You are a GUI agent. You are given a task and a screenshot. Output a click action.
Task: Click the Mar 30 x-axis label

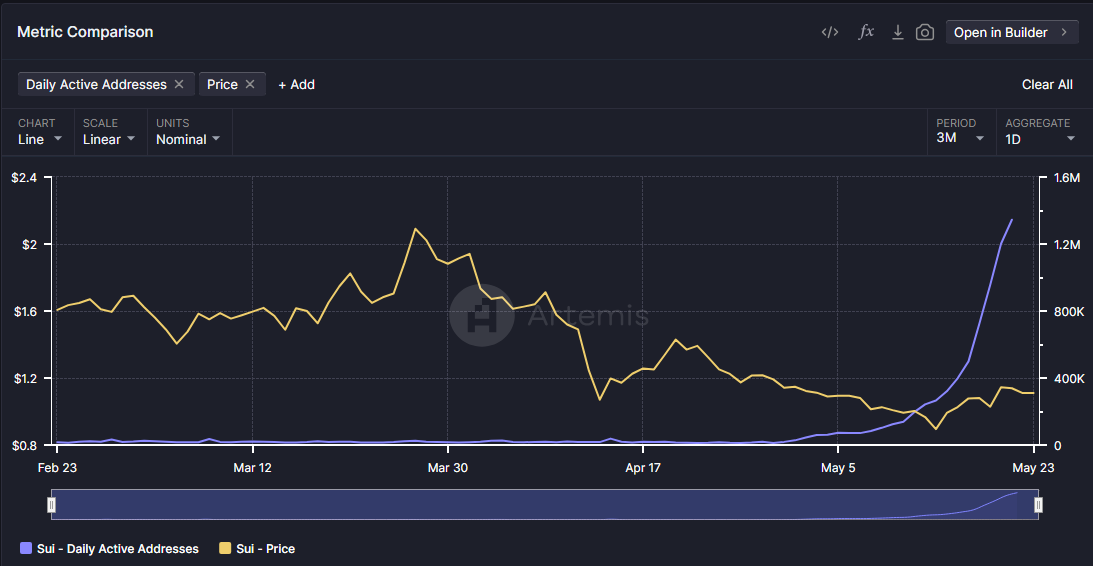tap(448, 468)
